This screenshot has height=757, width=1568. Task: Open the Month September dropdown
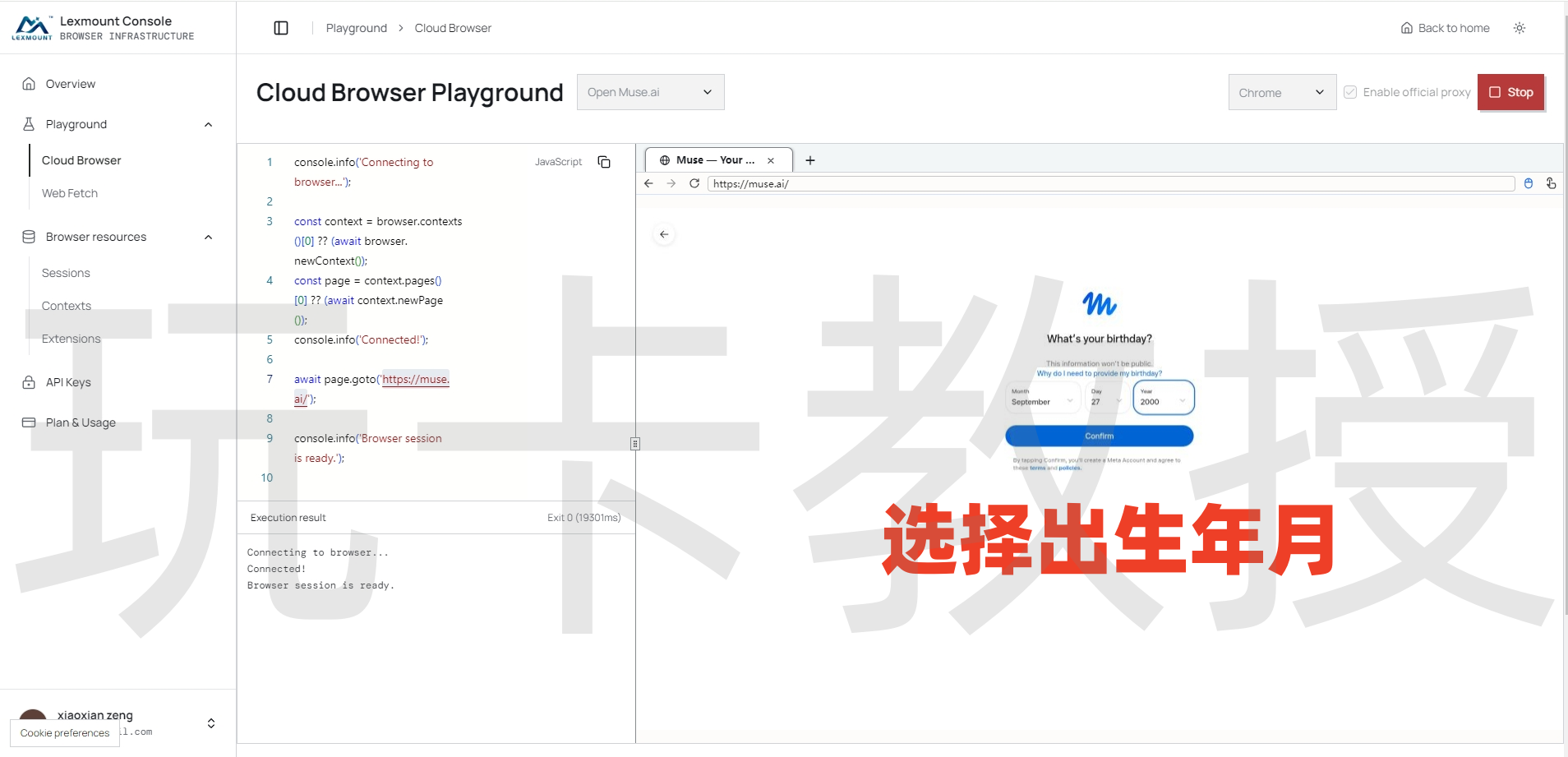(x=1042, y=398)
